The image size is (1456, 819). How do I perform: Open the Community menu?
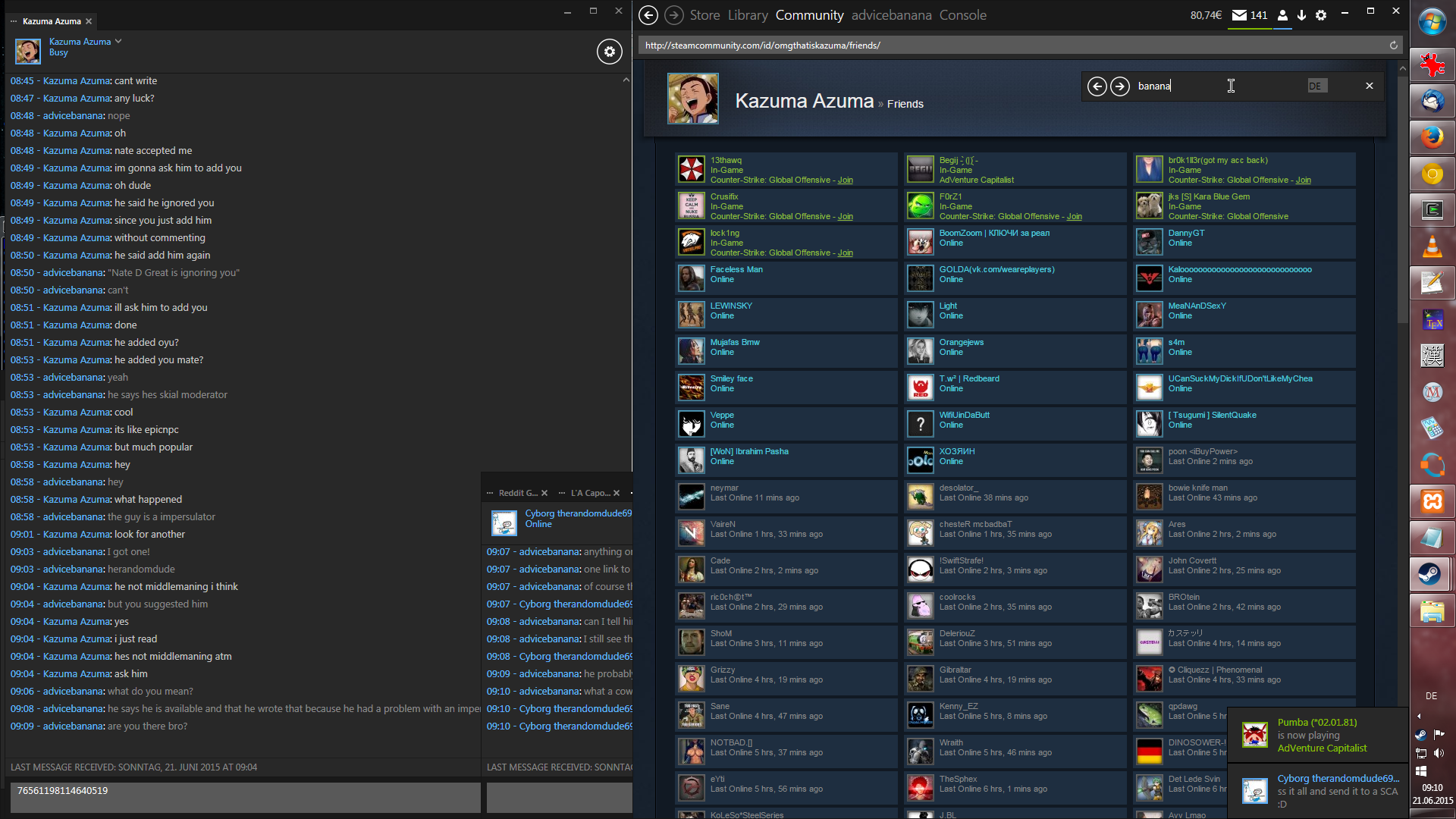[x=809, y=15]
